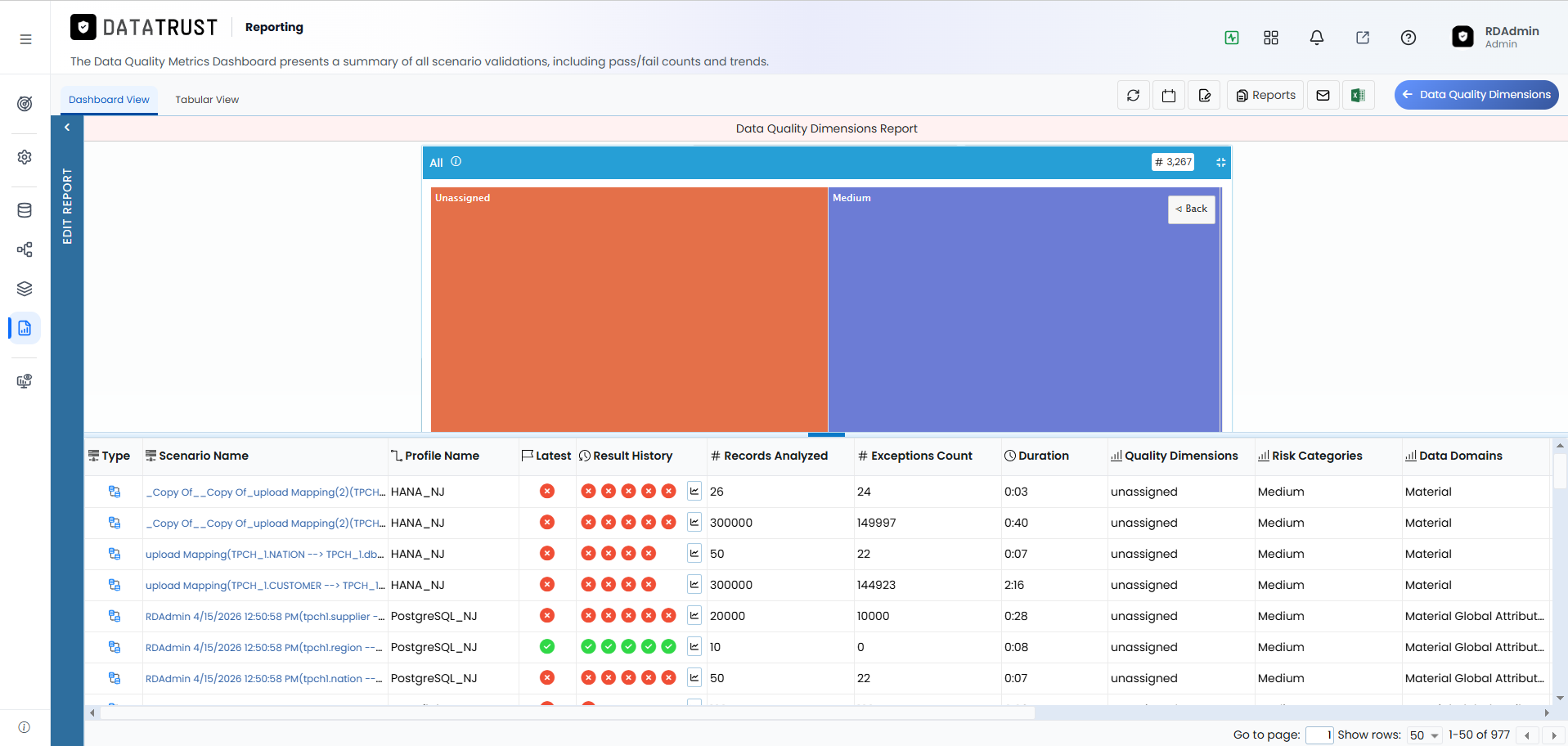Open the calendar date filter icon
The height and width of the screenshot is (746, 1568).
pyautogui.click(x=1169, y=96)
